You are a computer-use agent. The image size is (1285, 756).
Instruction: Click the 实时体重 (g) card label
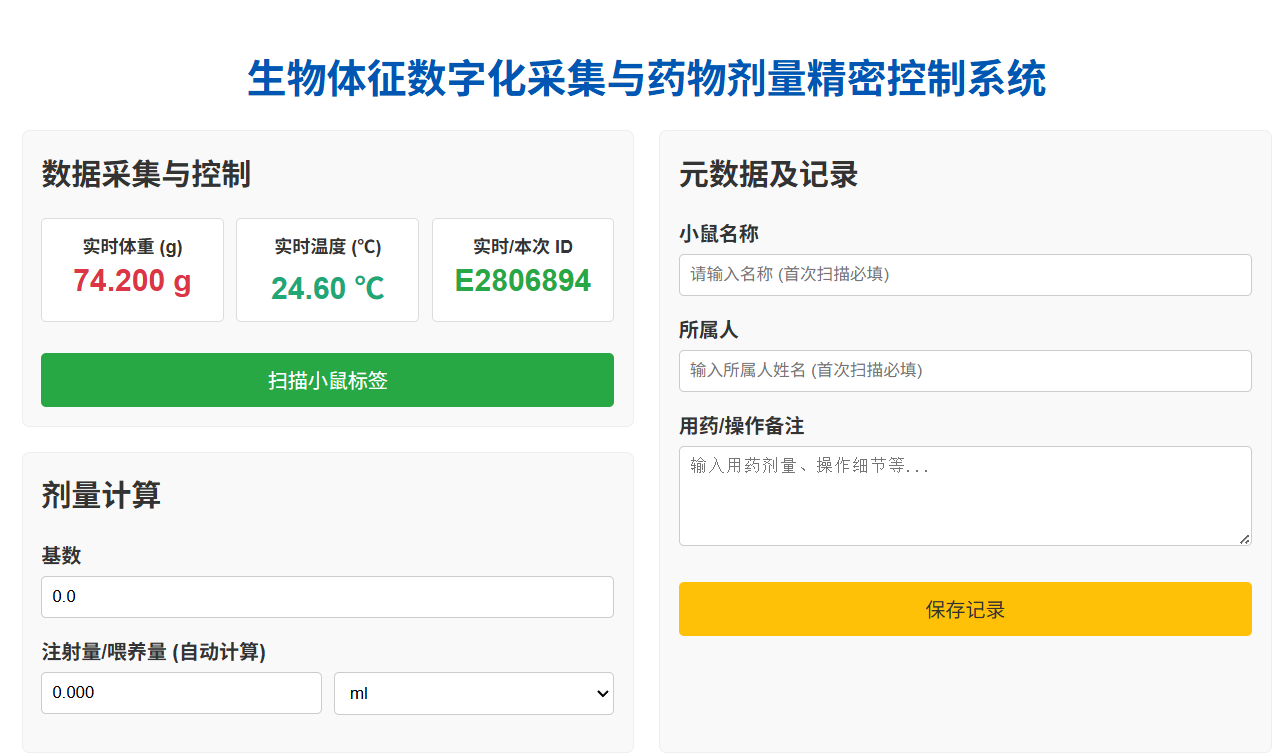pyautogui.click(x=132, y=247)
